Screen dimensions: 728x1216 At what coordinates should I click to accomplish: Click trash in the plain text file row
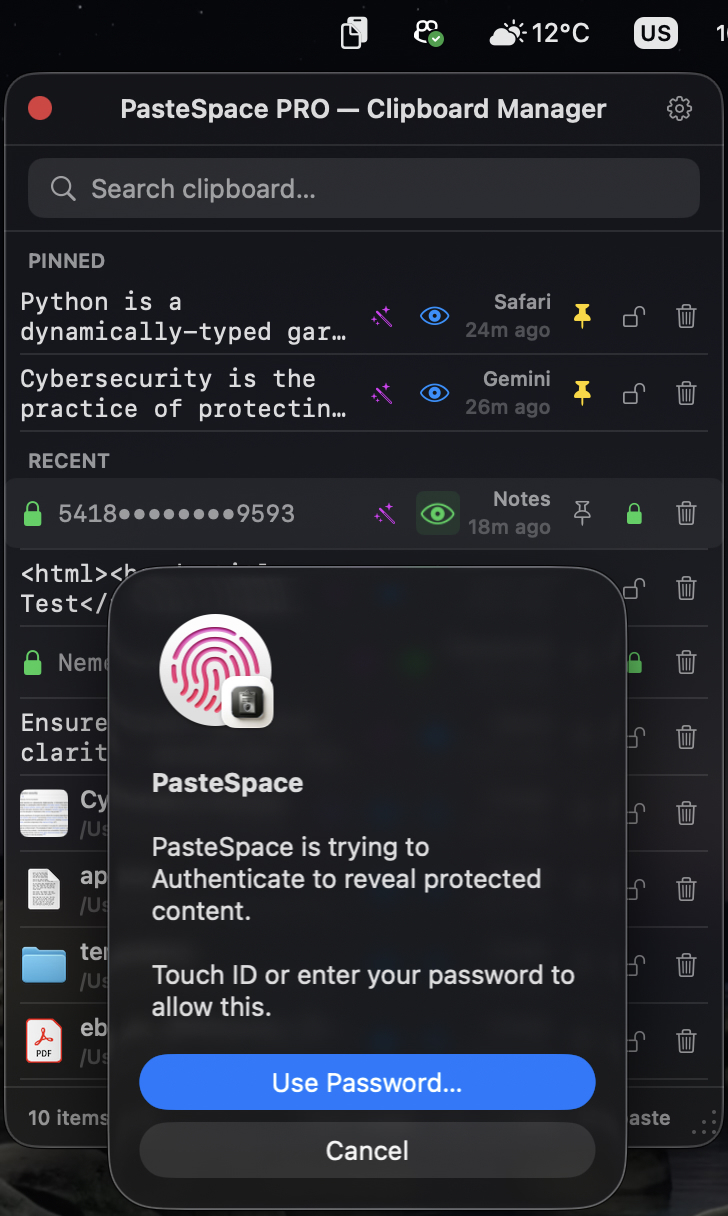[686, 889]
